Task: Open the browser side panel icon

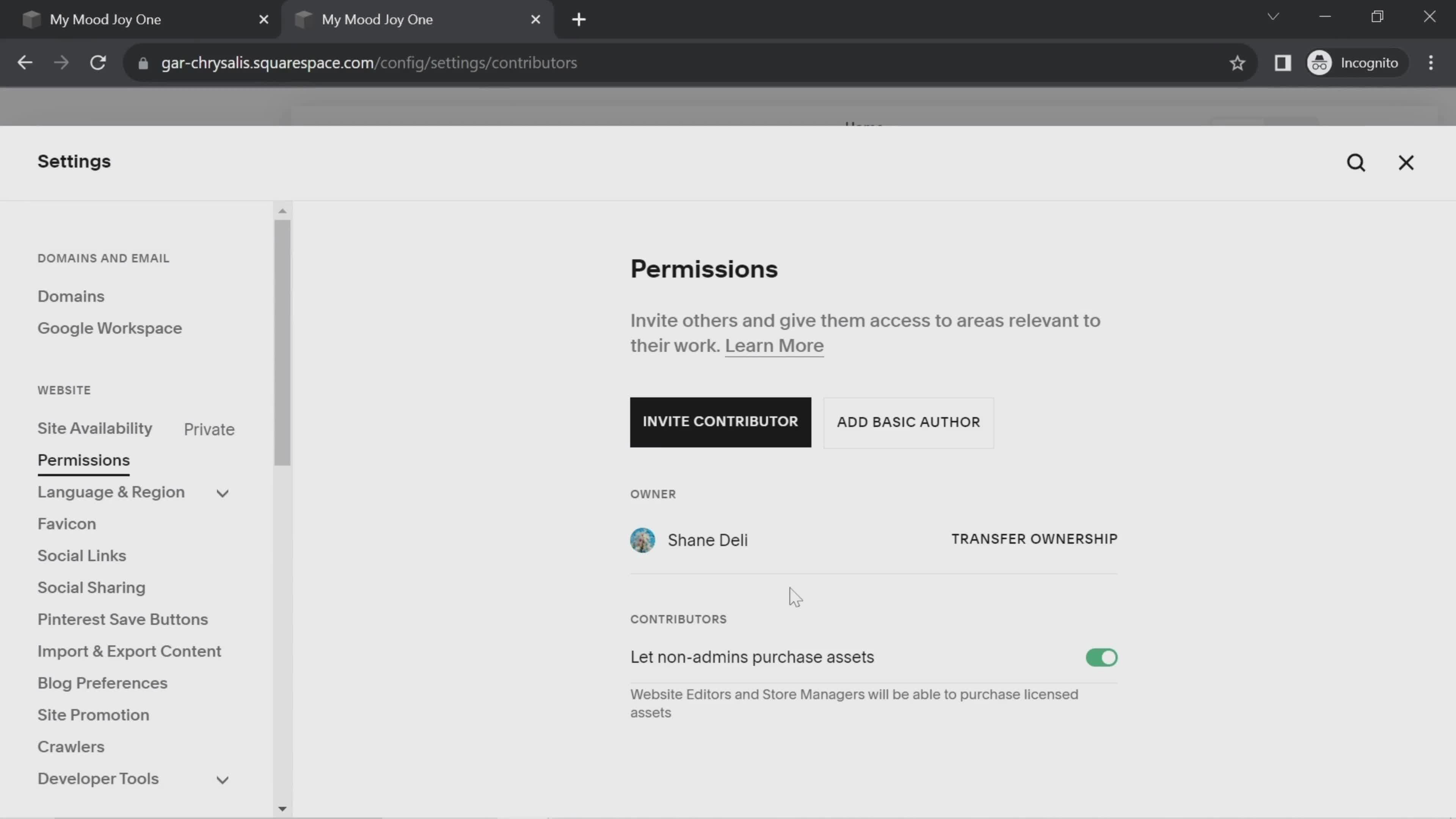Action: click(1282, 63)
